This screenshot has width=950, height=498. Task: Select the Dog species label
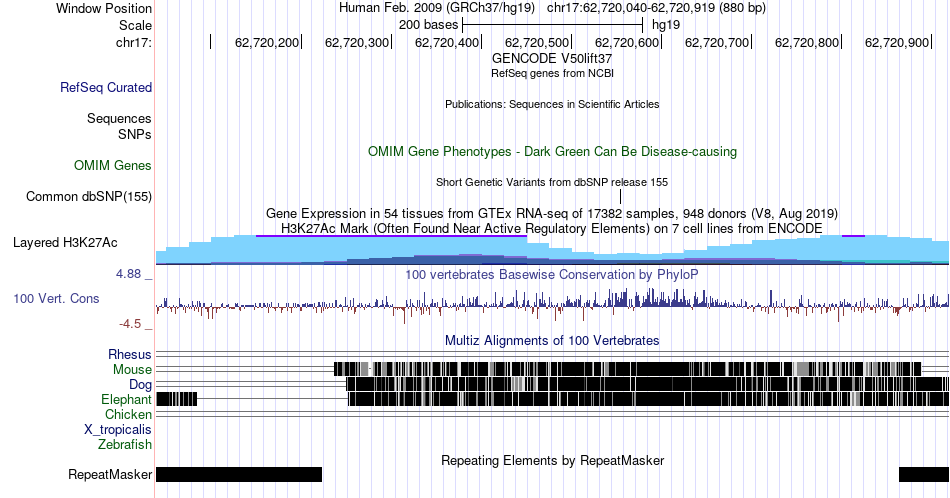click(140, 385)
